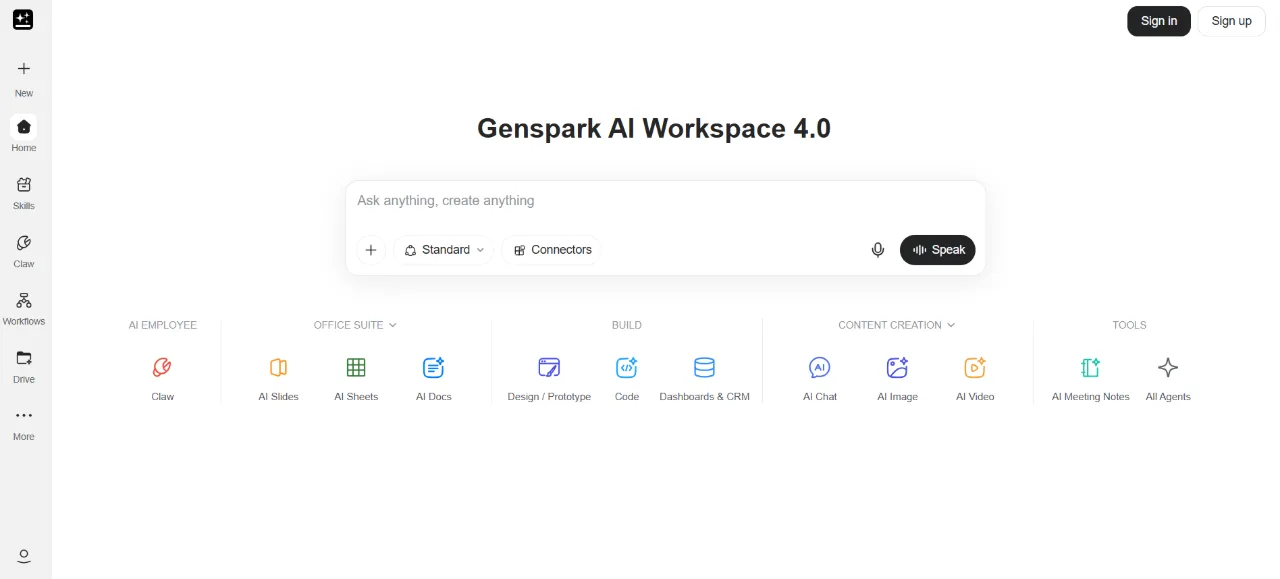This screenshot has width=1280, height=579.
Task: Click the Sign up button
Action: point(1231,21)
